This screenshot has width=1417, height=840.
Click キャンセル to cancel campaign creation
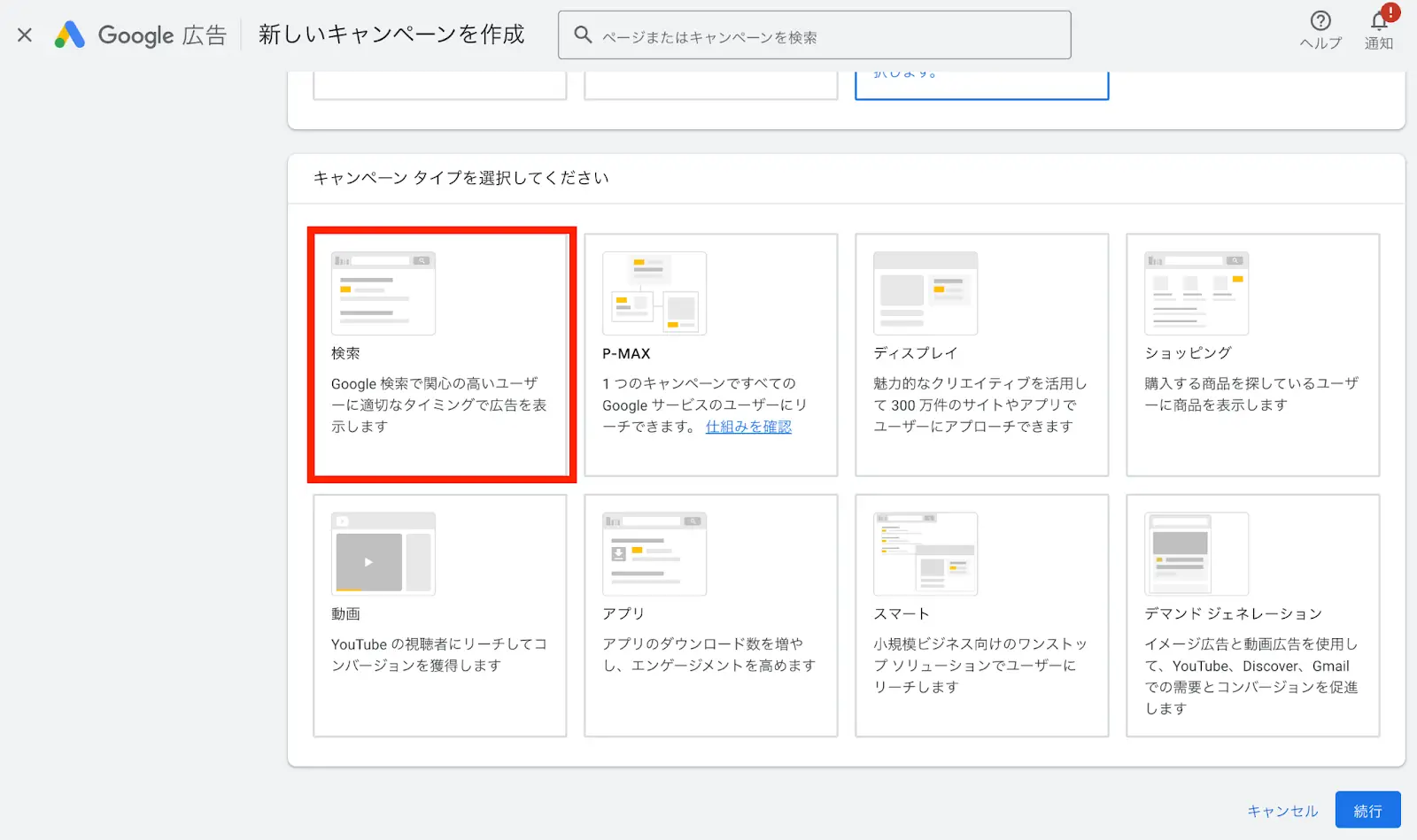pyautogui.click(x=1281, y=810)
